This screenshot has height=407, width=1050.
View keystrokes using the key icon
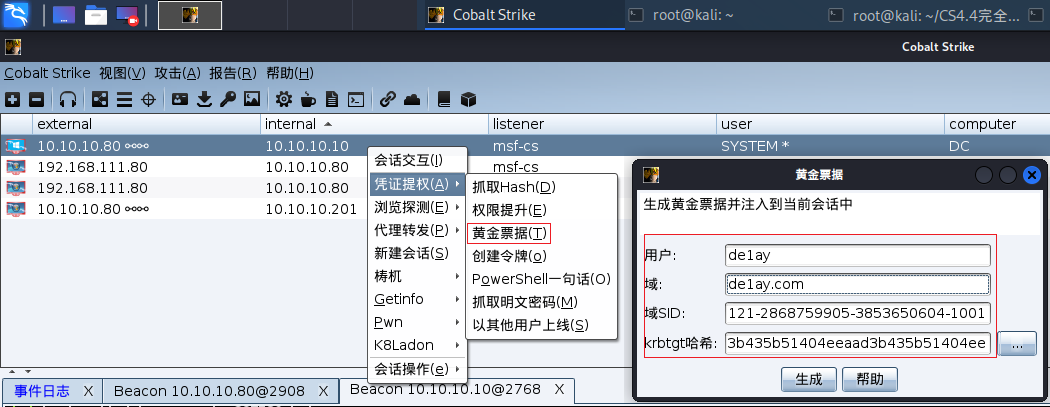tap(228, 100)
